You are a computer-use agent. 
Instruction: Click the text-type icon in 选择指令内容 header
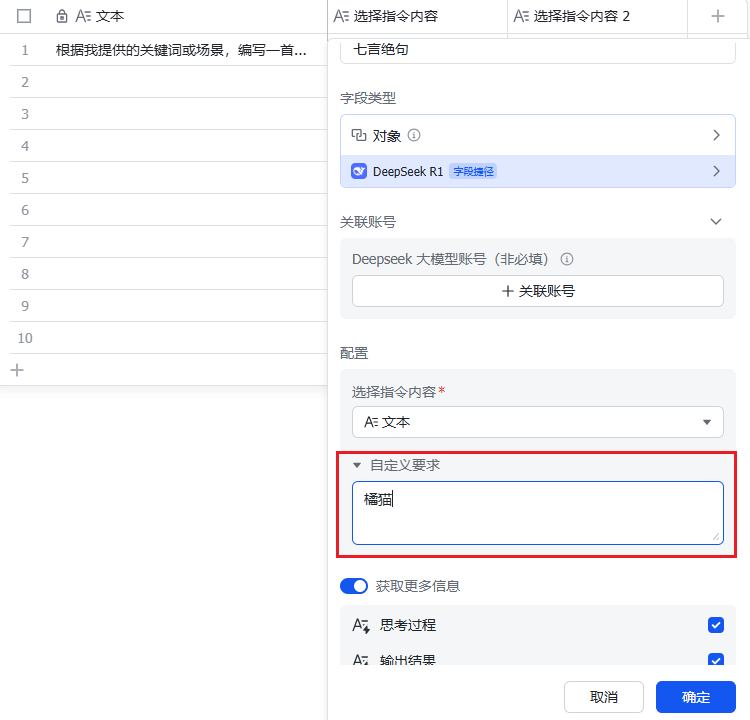point(341,16)
